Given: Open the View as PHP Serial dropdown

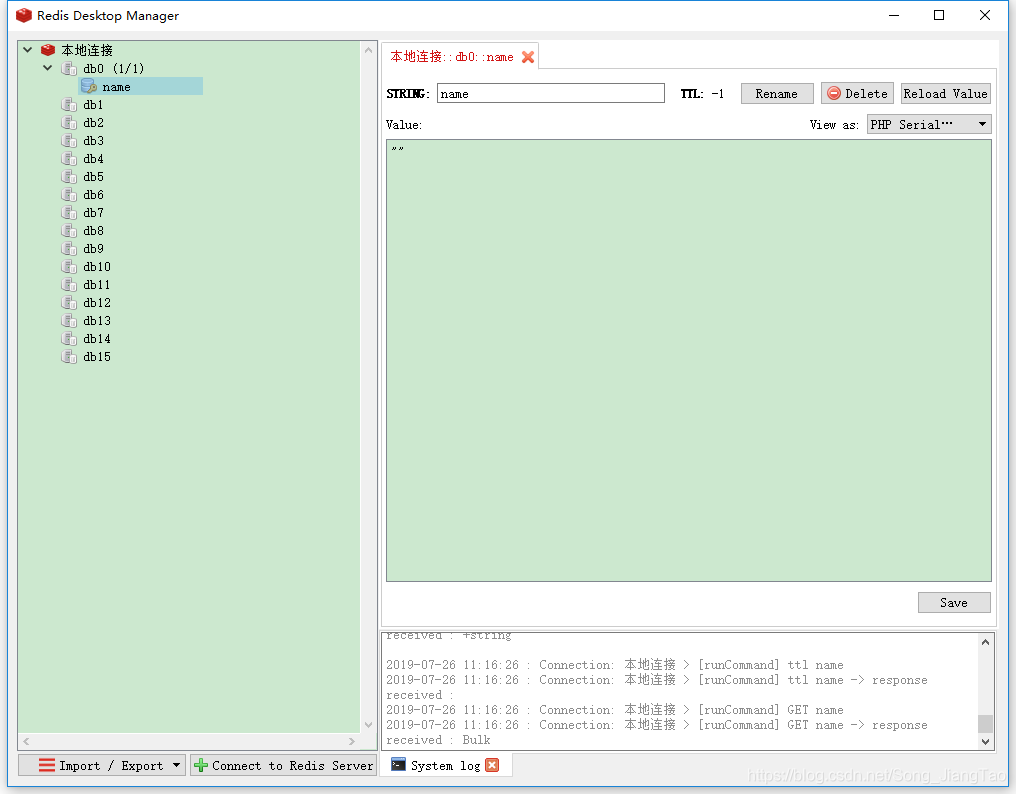Looking at the screenshot, I should click(x=929, y=124).
